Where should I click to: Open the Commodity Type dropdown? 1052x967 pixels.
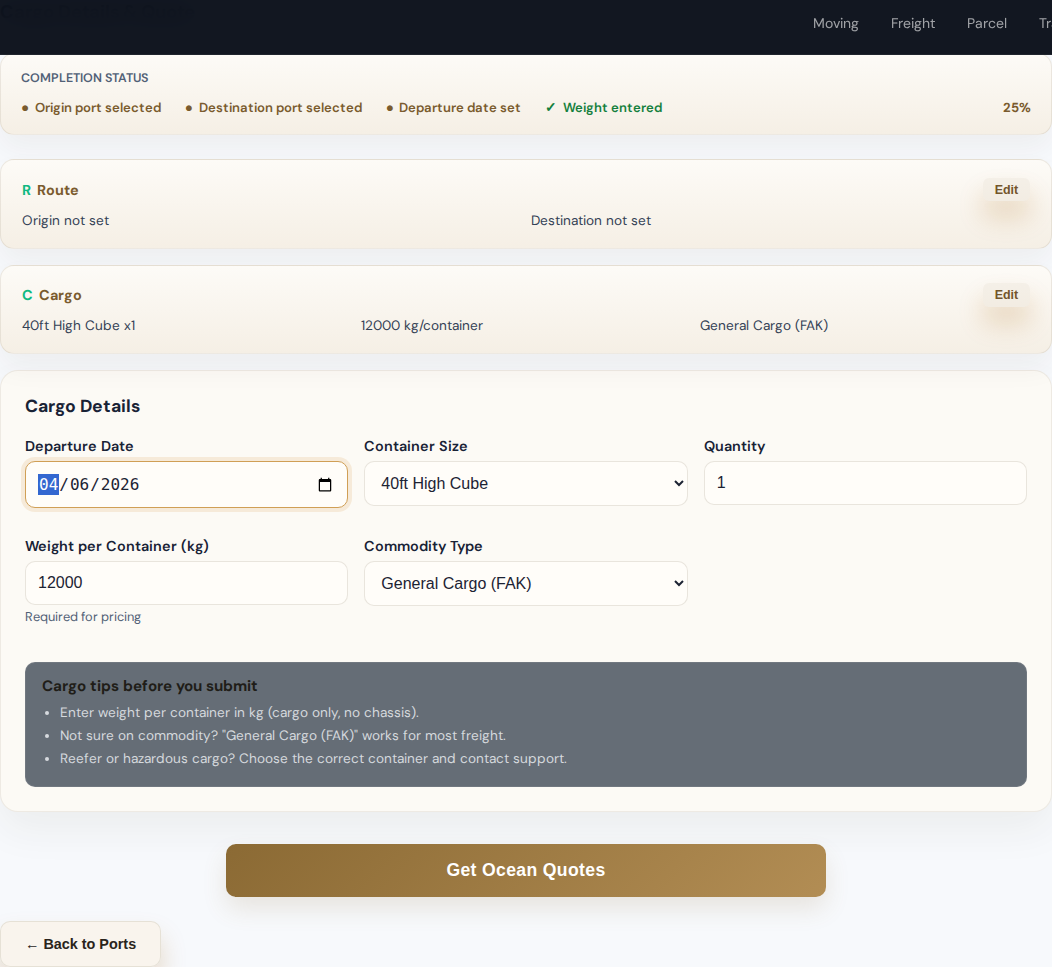(525, 583)
